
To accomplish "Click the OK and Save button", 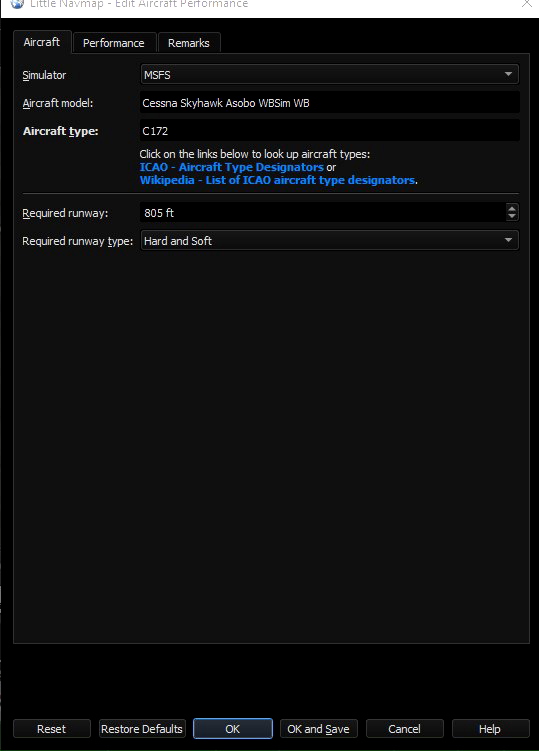I will (319, 728).
